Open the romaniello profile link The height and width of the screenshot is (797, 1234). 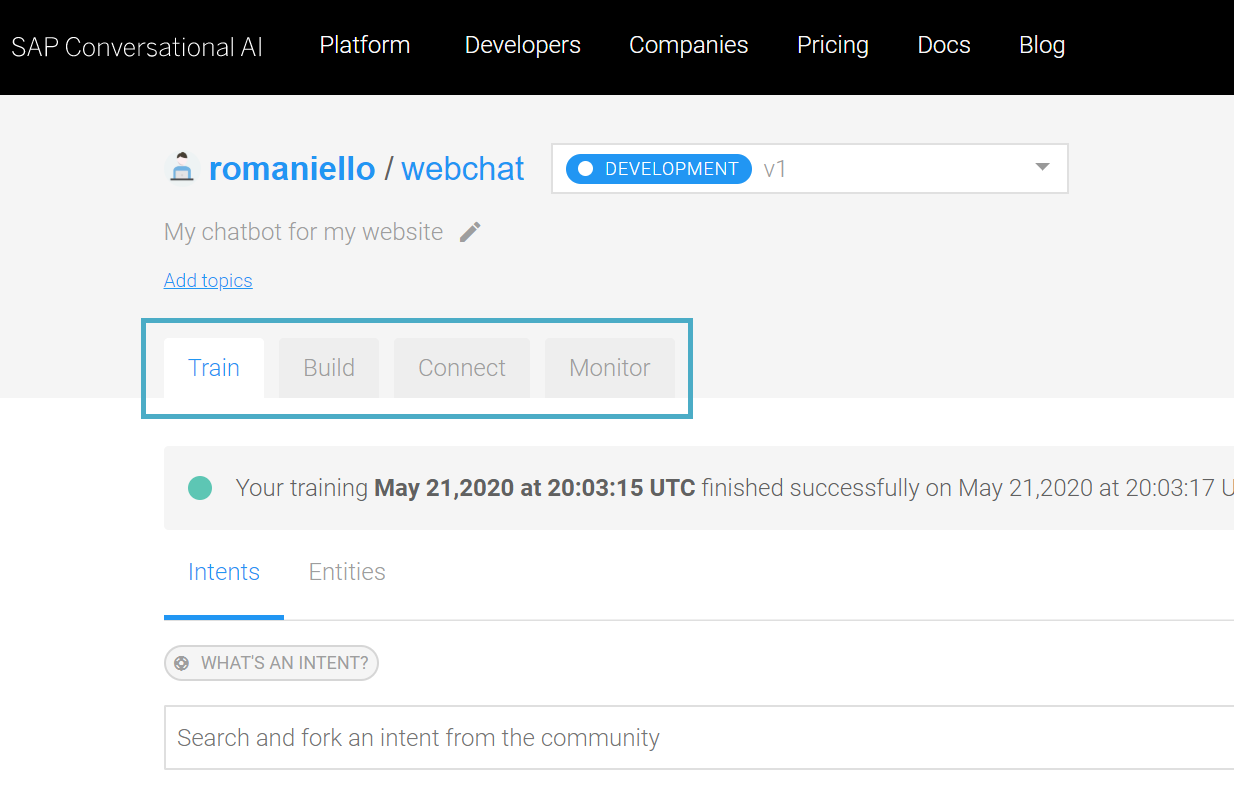tap(292, 169)
